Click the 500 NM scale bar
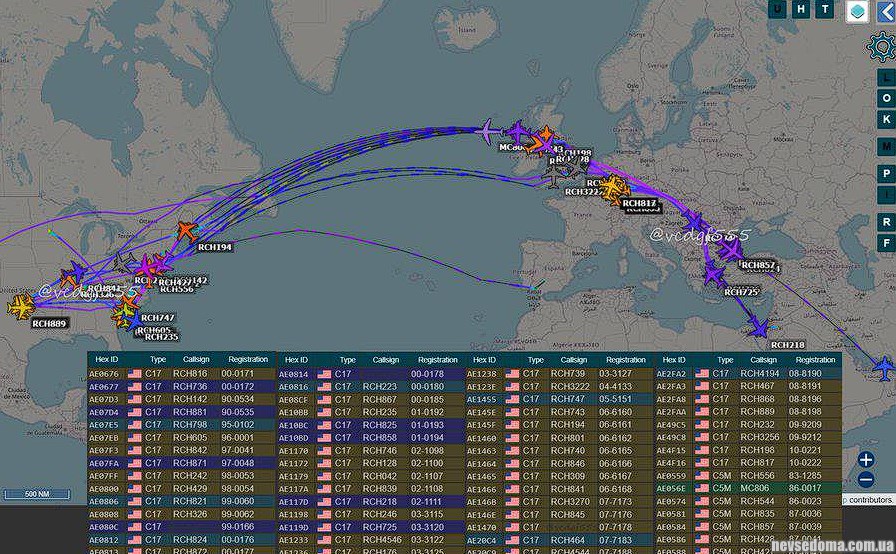Image resolution: width=896 pixels, height=554 pixels. click(32, 494)
